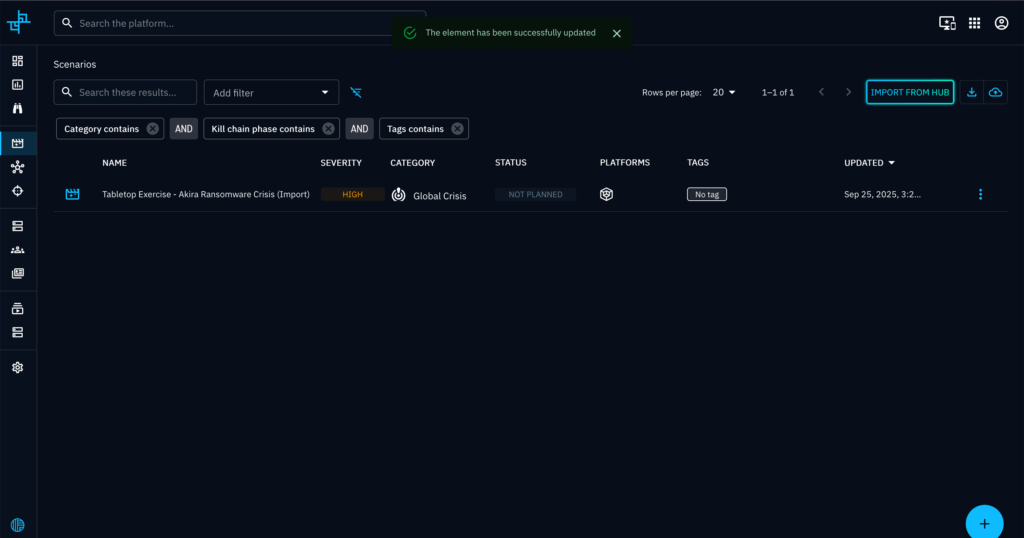Open the user profile account icon
The height and width of the screenshot is (538, 1024).
pyautogui.click(x=1001, y=23)
